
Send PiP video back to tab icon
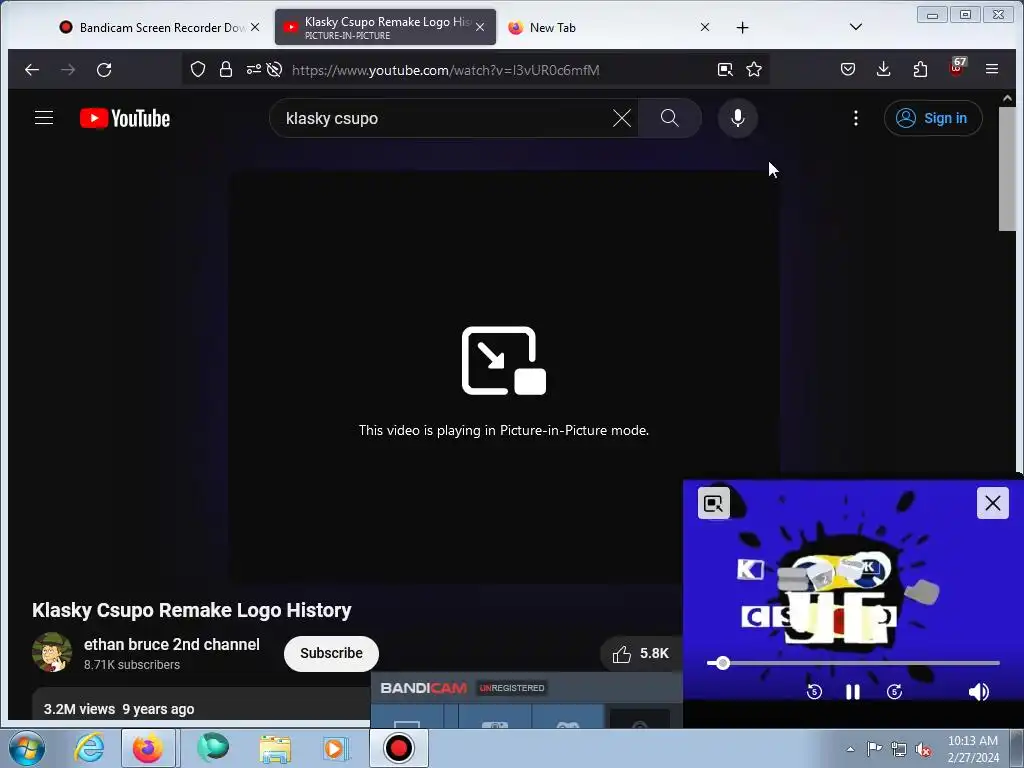(x=713, y=504)
